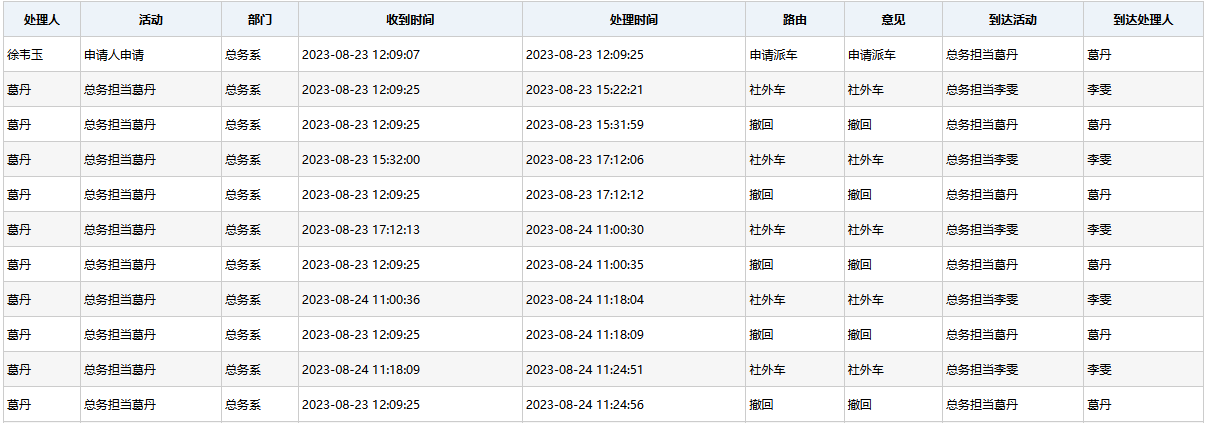
Task: Click the 意见 column header
Action: (x=893, y=19)
